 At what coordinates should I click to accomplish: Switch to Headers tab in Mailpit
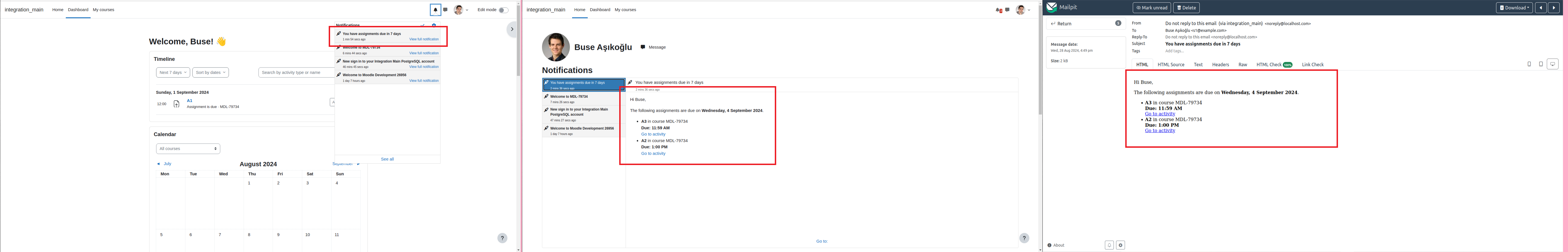[1220, 64]
